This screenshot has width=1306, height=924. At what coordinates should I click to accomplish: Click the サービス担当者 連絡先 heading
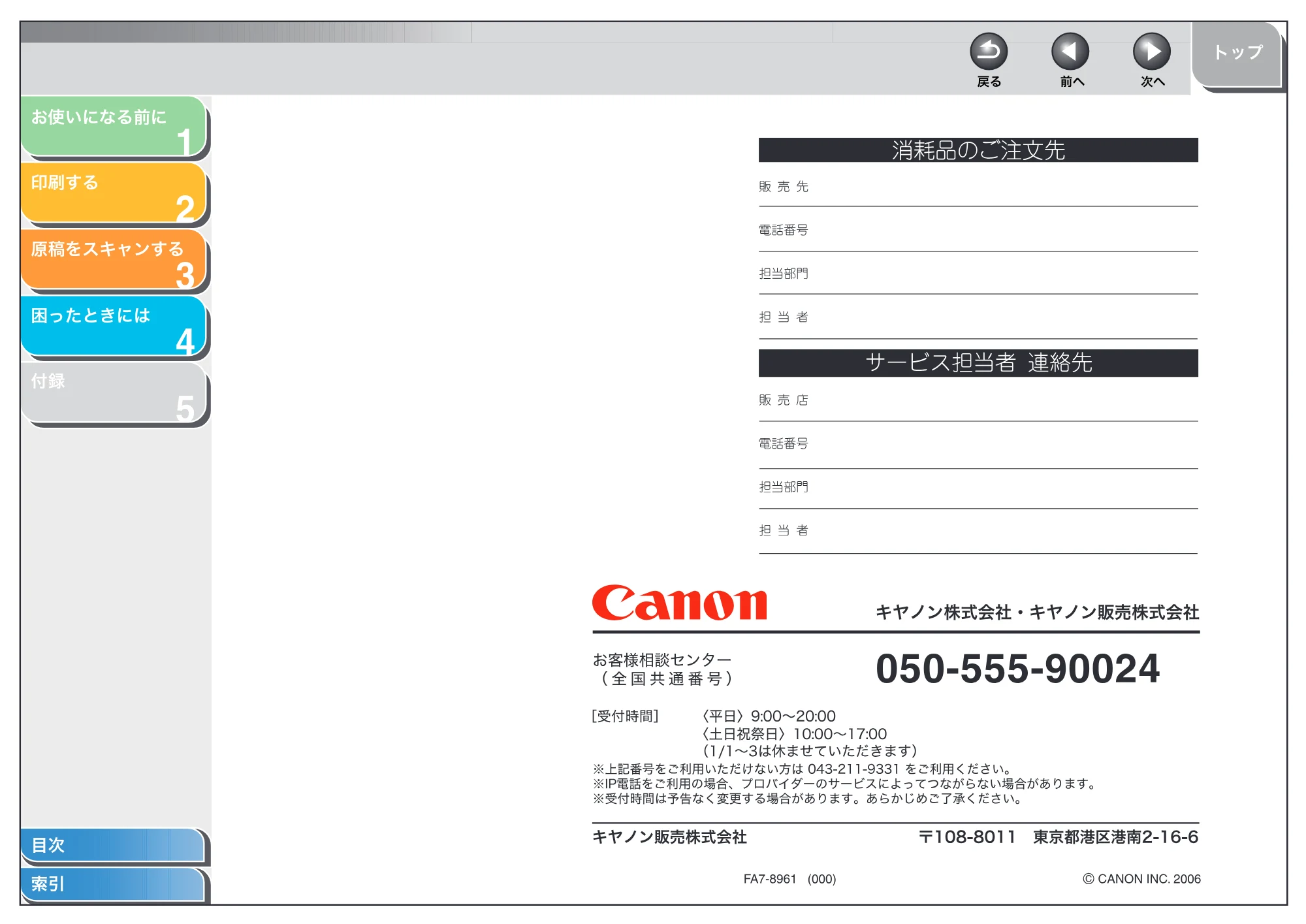(978, 363)
